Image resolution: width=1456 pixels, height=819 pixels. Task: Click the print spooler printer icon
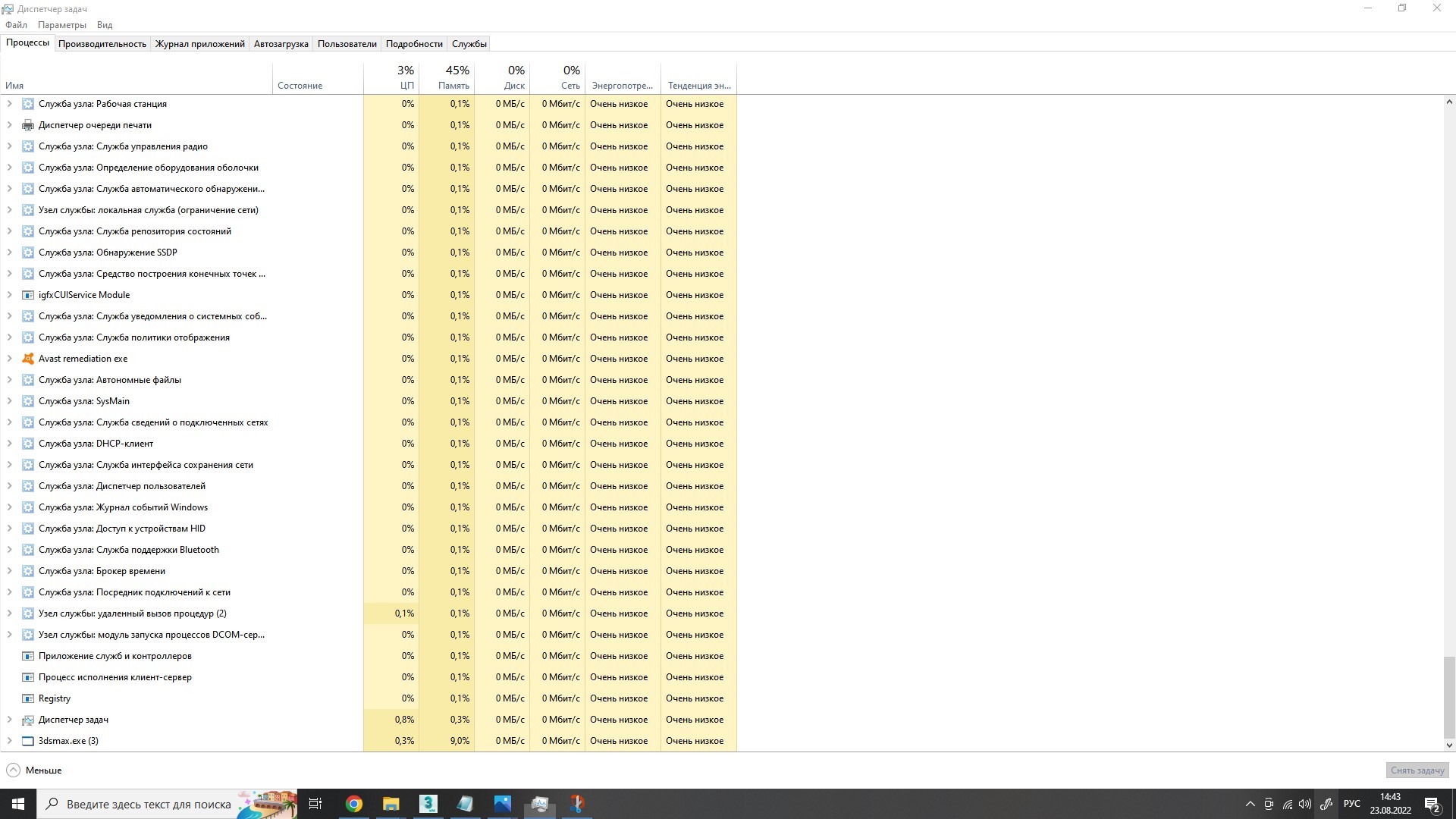click(28, 125)
